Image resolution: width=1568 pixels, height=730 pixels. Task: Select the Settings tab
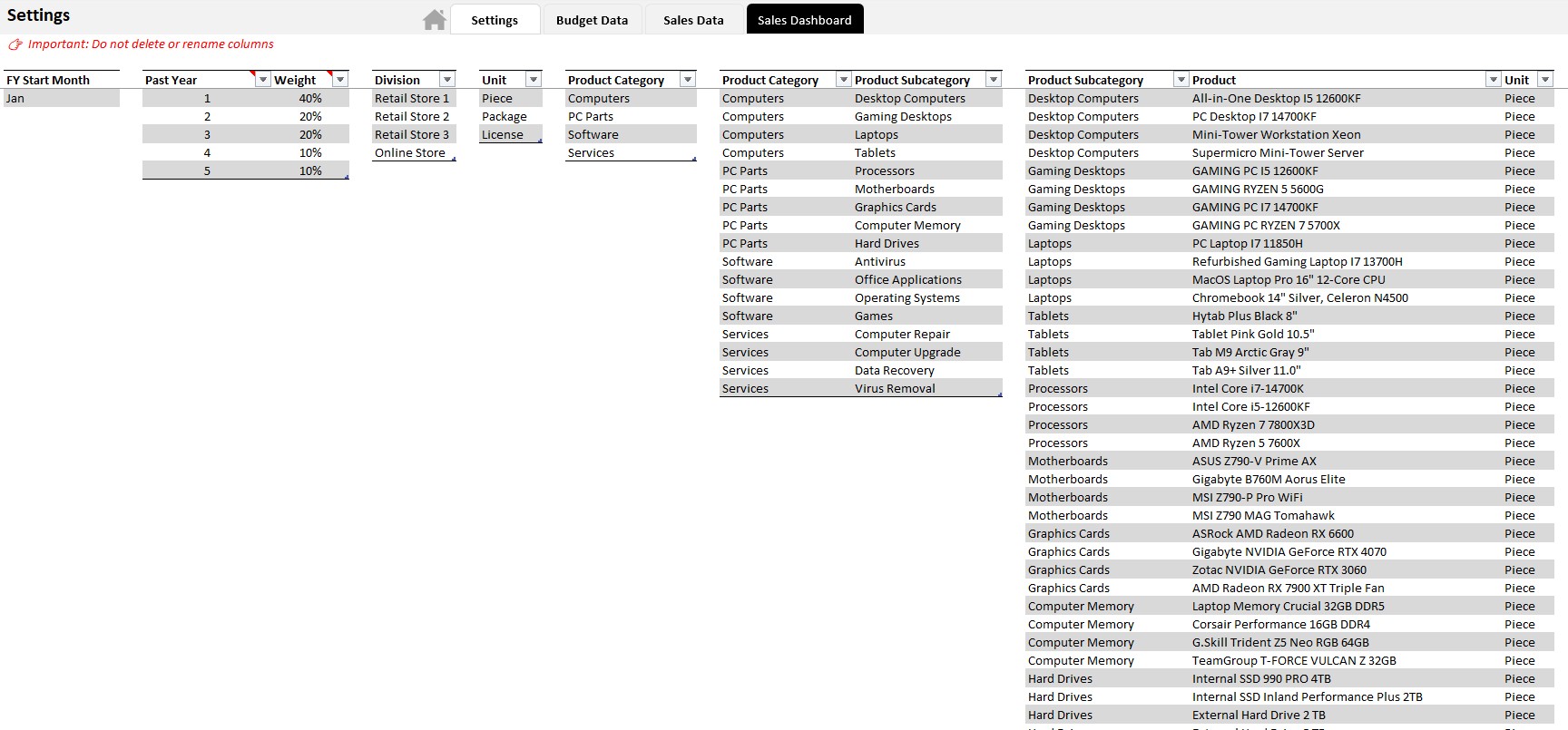[x=495, y=20]
